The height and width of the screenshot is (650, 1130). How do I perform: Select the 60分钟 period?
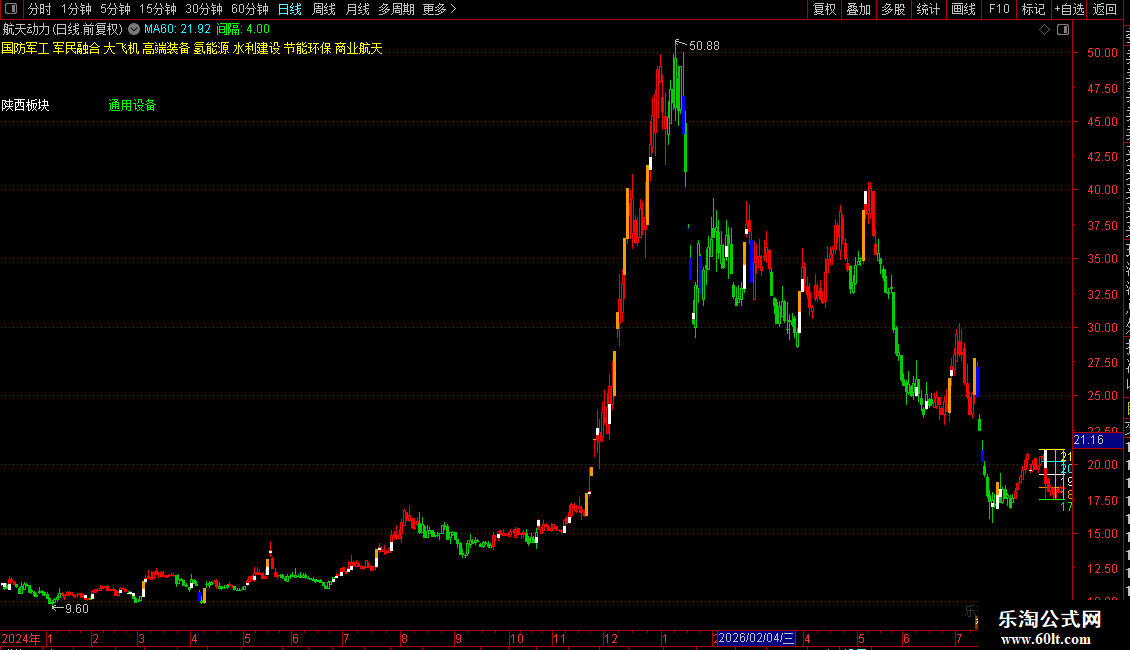tap(249, 9)
